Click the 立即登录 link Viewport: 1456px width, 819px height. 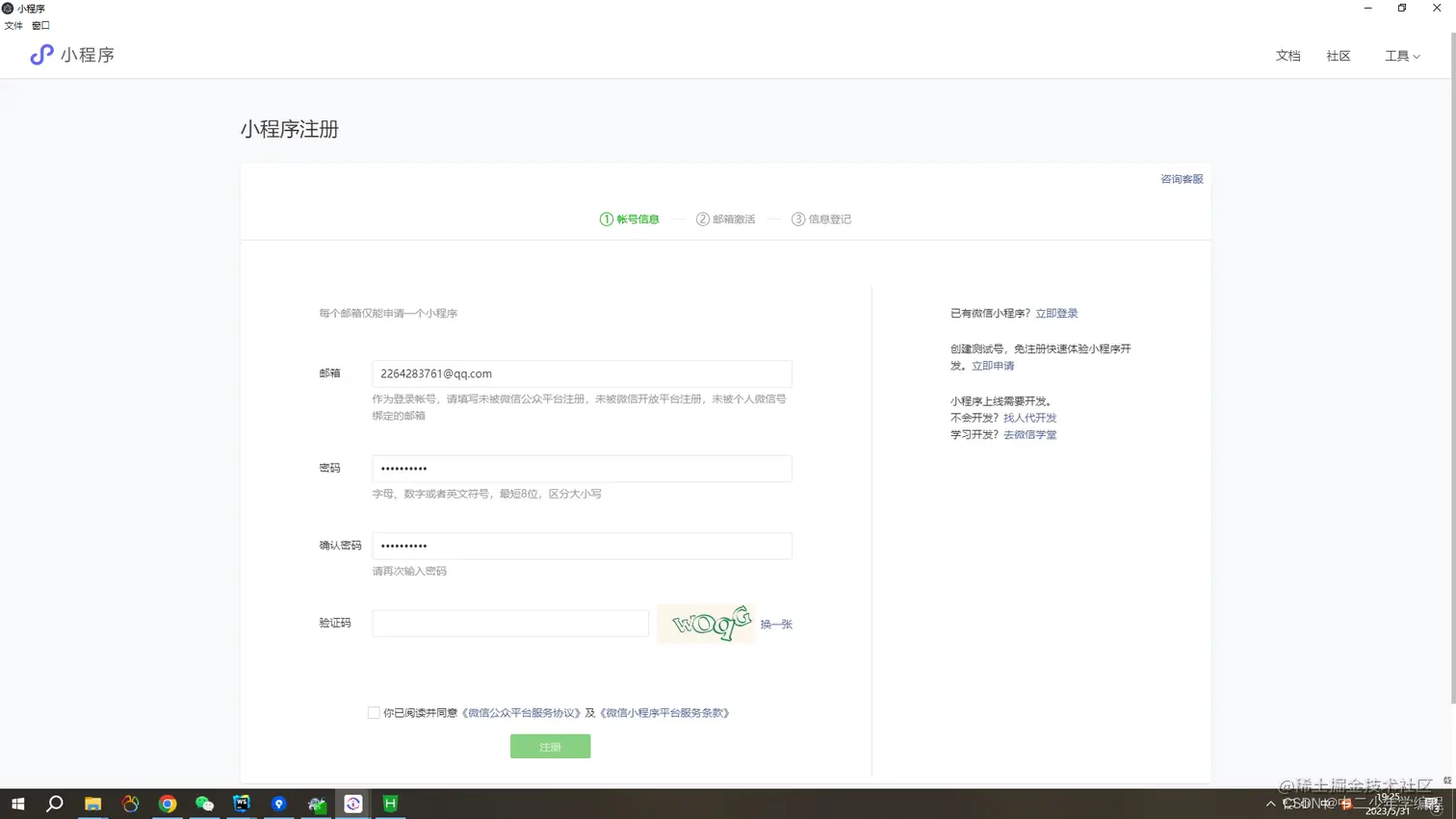pos(1056,314)
